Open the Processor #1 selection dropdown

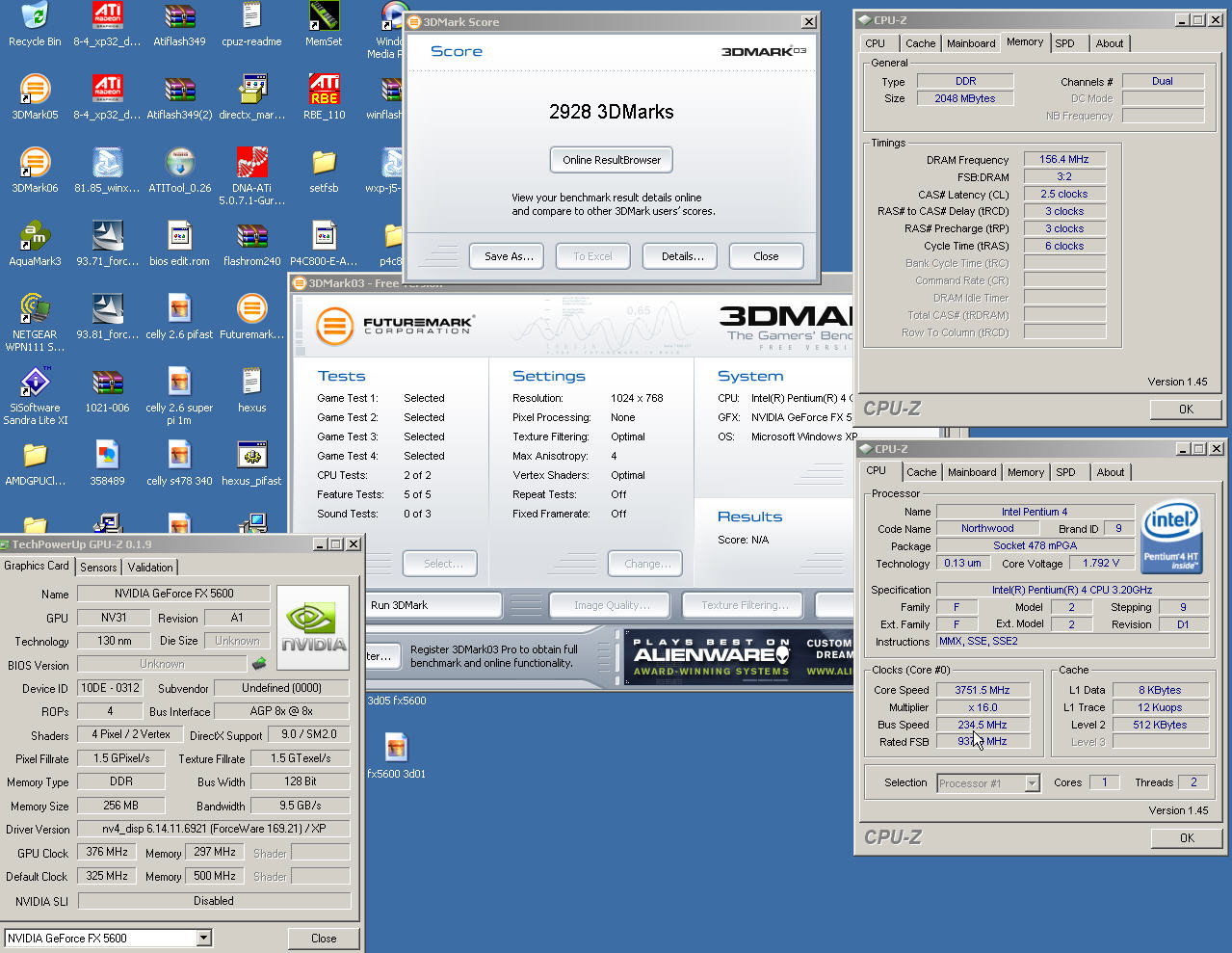pyautogui.click(x=1033, y=783)
